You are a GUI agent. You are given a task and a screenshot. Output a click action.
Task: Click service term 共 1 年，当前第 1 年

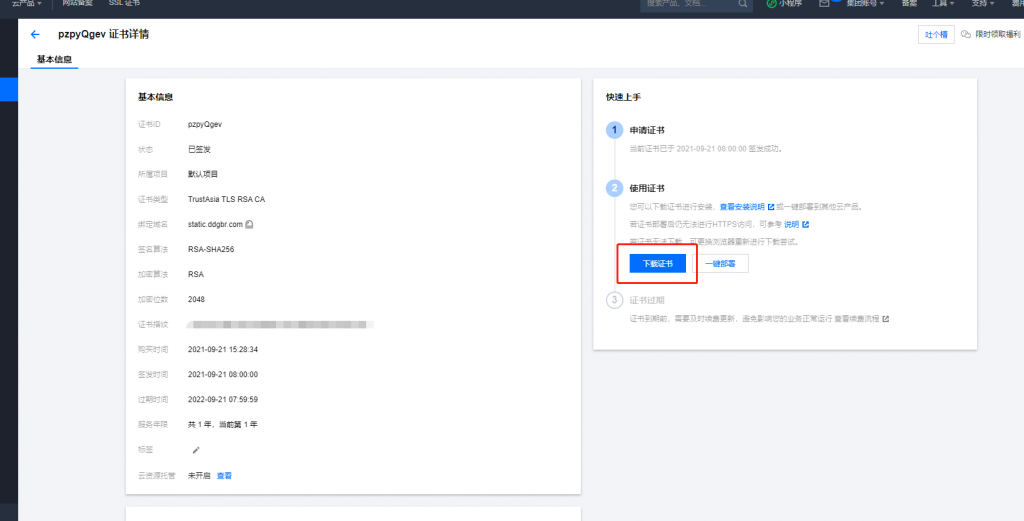point(223,424)
